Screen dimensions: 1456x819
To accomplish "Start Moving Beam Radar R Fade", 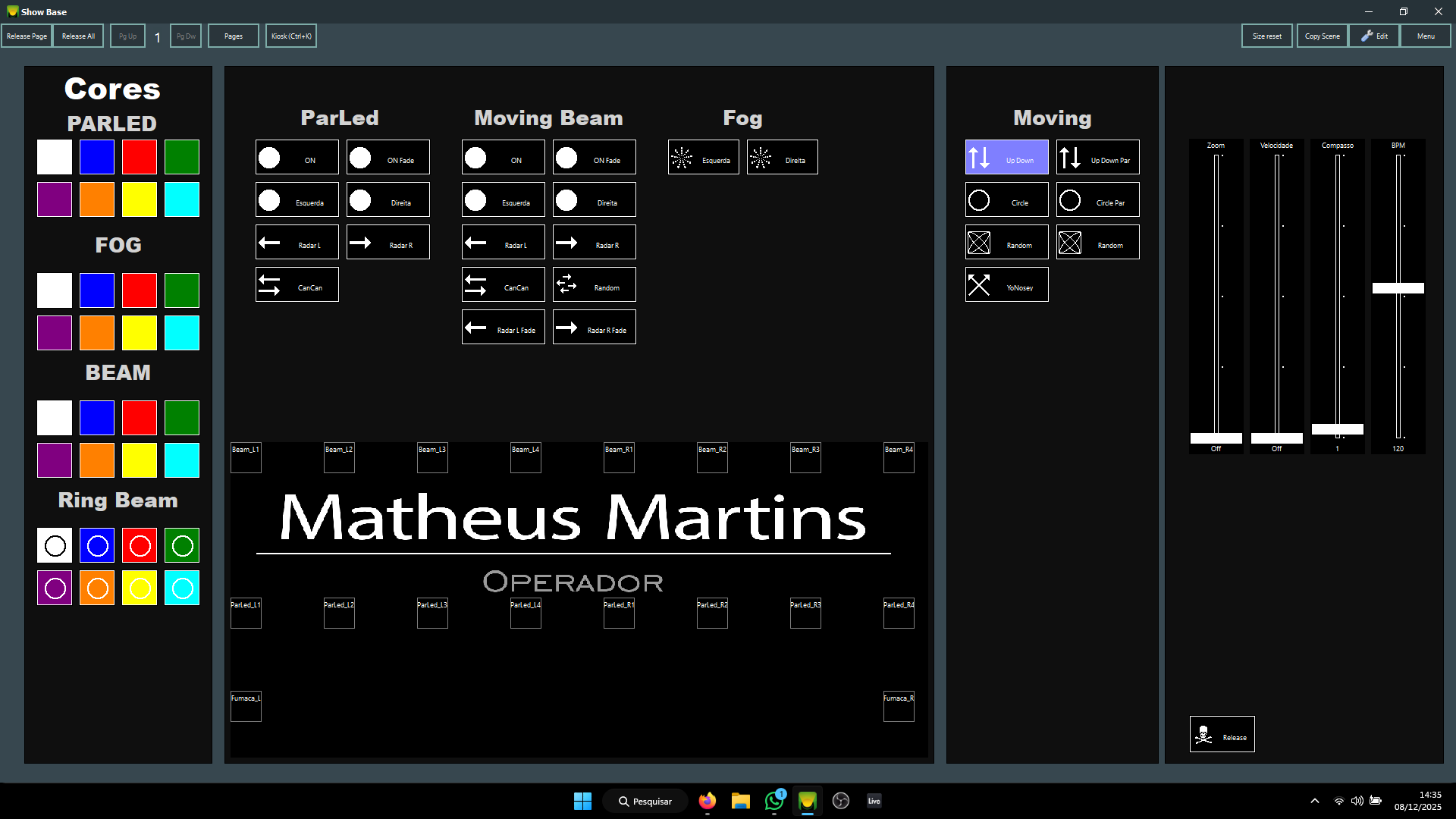I will (594, 327).
